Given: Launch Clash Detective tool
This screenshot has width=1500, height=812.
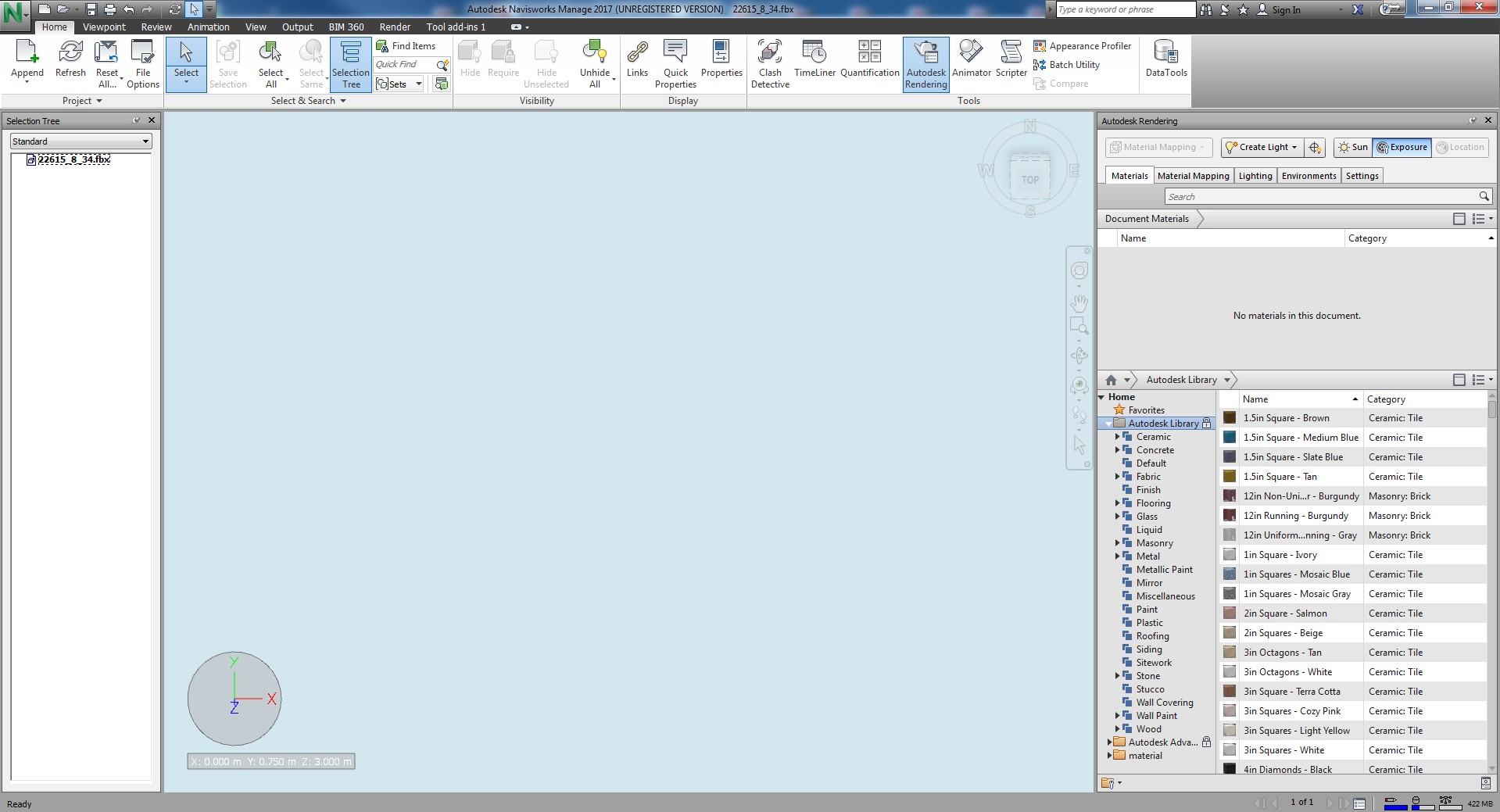Looking at the screenshot, I should [x=770, y=63].
